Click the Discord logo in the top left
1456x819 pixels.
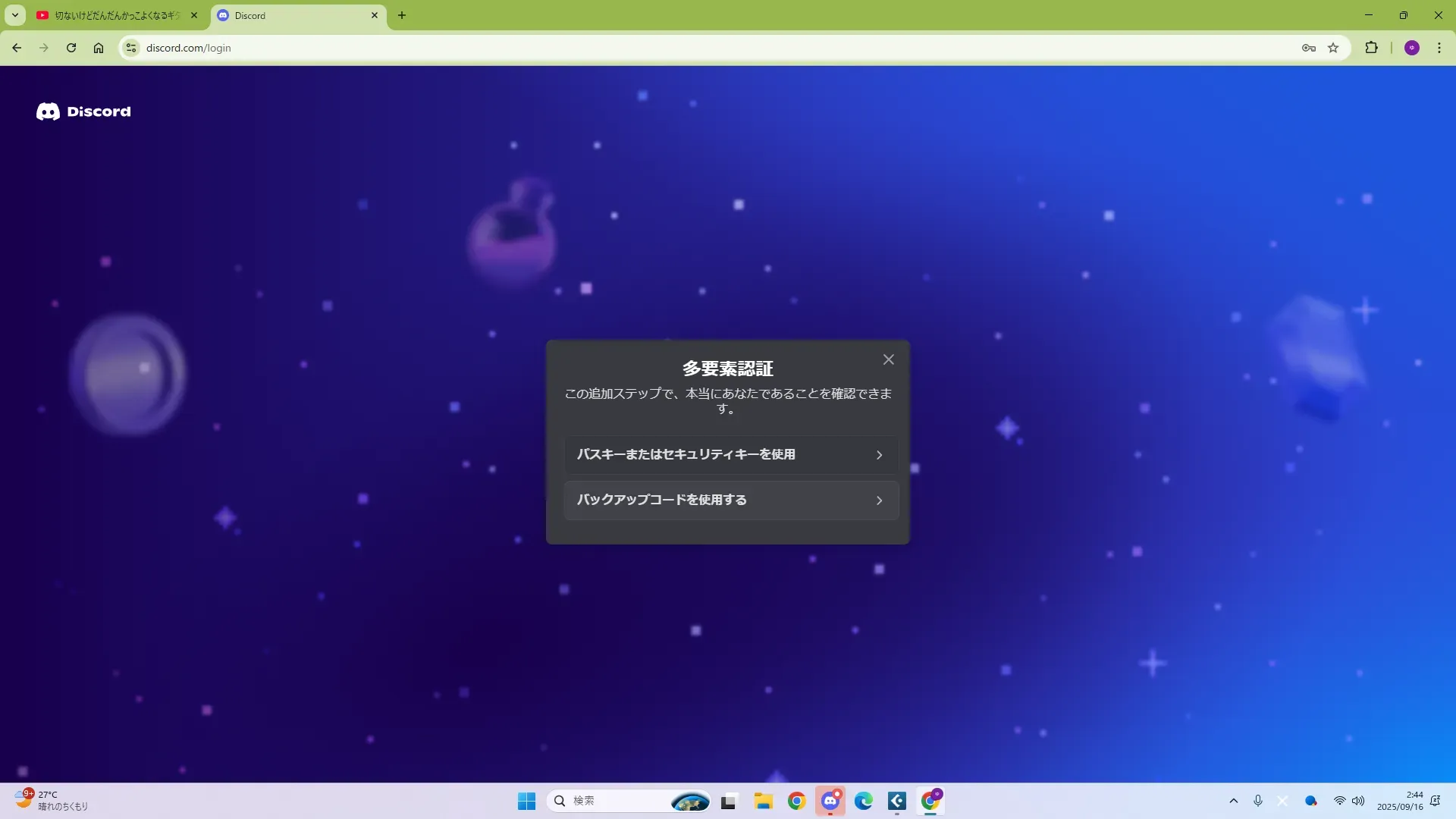[83, 111]
